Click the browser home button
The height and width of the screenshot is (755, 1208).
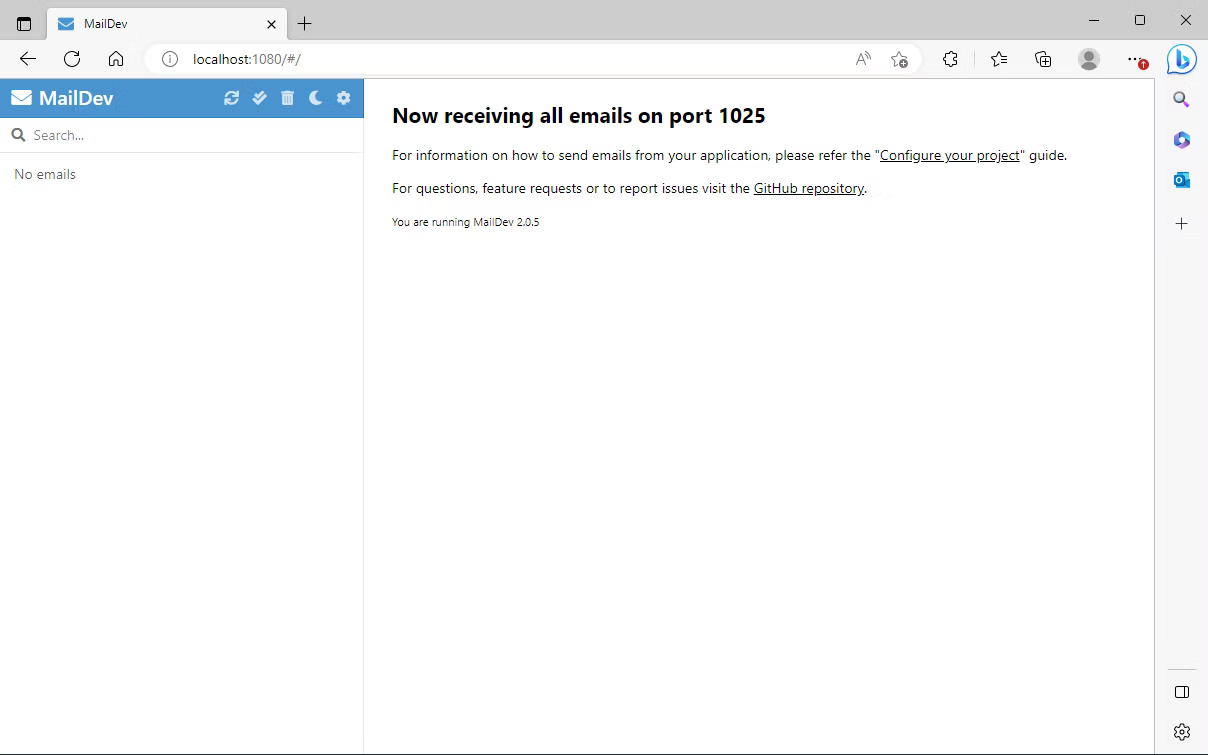pyautogui.click(x=116, y=59)
